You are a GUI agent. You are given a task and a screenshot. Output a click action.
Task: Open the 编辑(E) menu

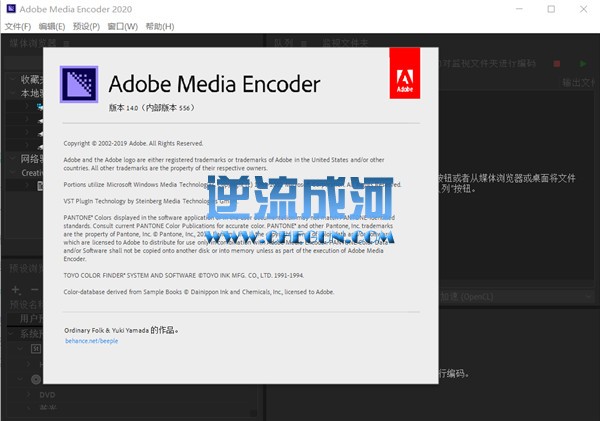52,26
